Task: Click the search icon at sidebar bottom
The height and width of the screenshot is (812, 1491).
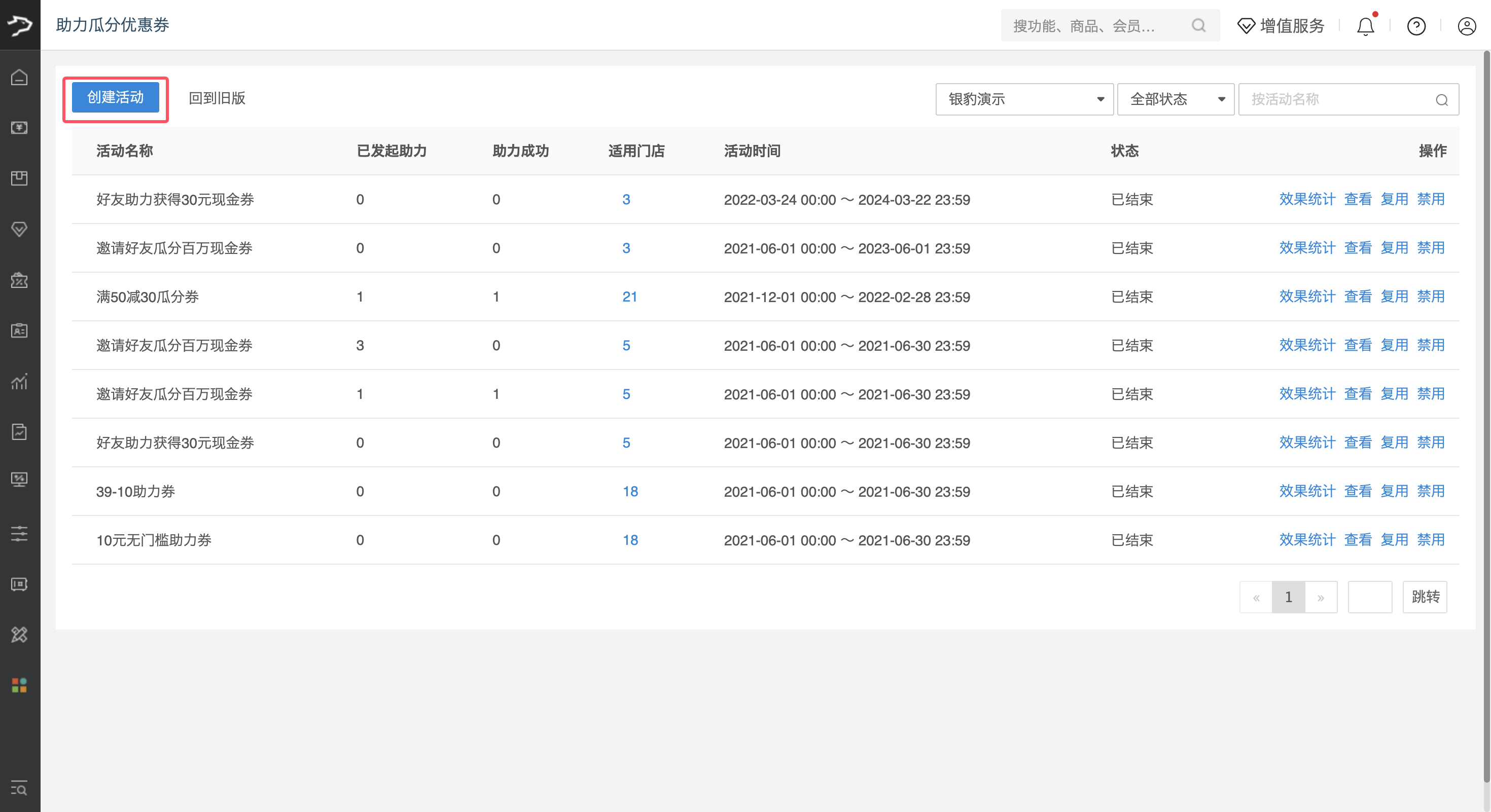Action: 20,788
